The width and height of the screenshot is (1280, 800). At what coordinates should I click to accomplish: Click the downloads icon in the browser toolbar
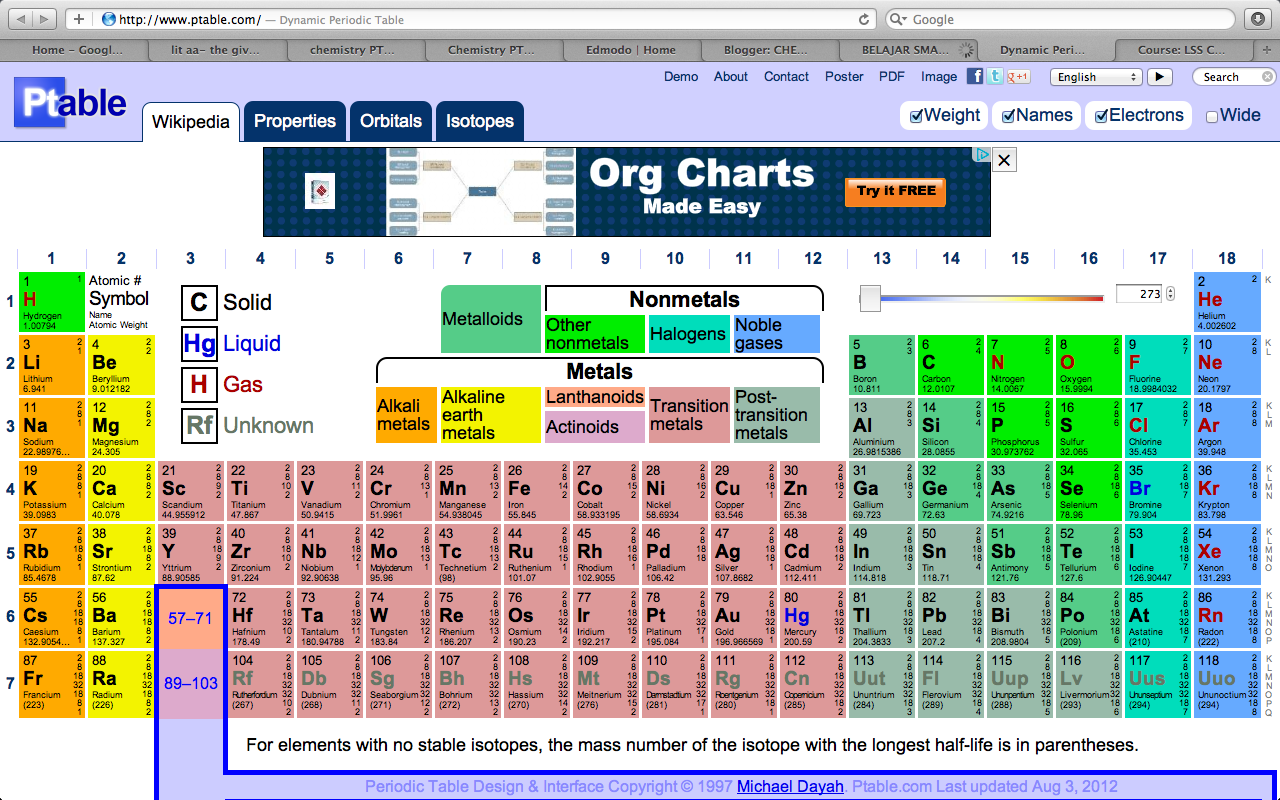click(x=1257, y=18)
